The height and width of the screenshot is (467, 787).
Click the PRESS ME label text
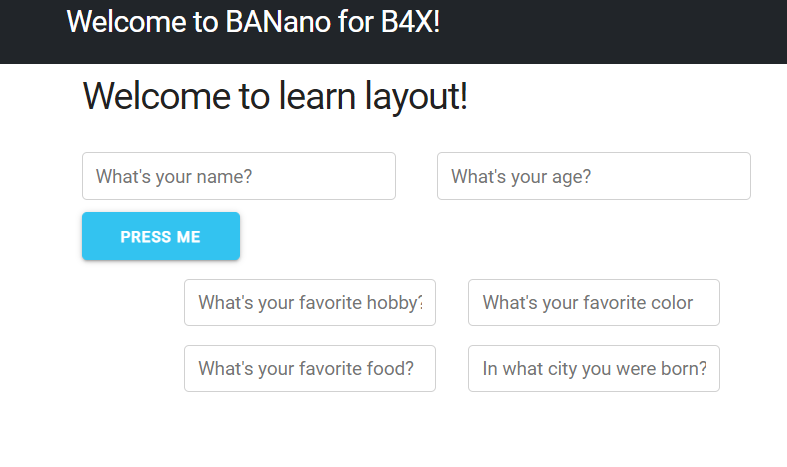pos(160,237)
